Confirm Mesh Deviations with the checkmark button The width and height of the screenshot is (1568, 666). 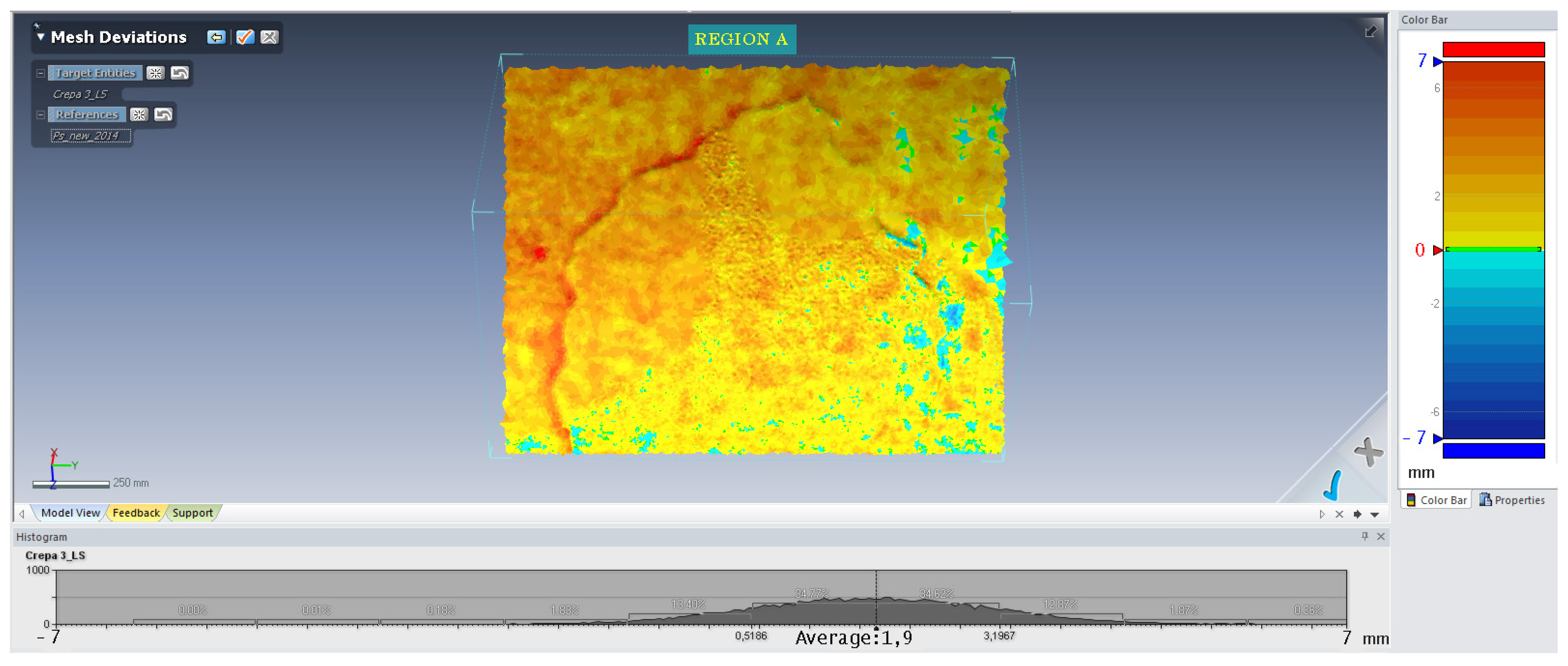(245, 38)
